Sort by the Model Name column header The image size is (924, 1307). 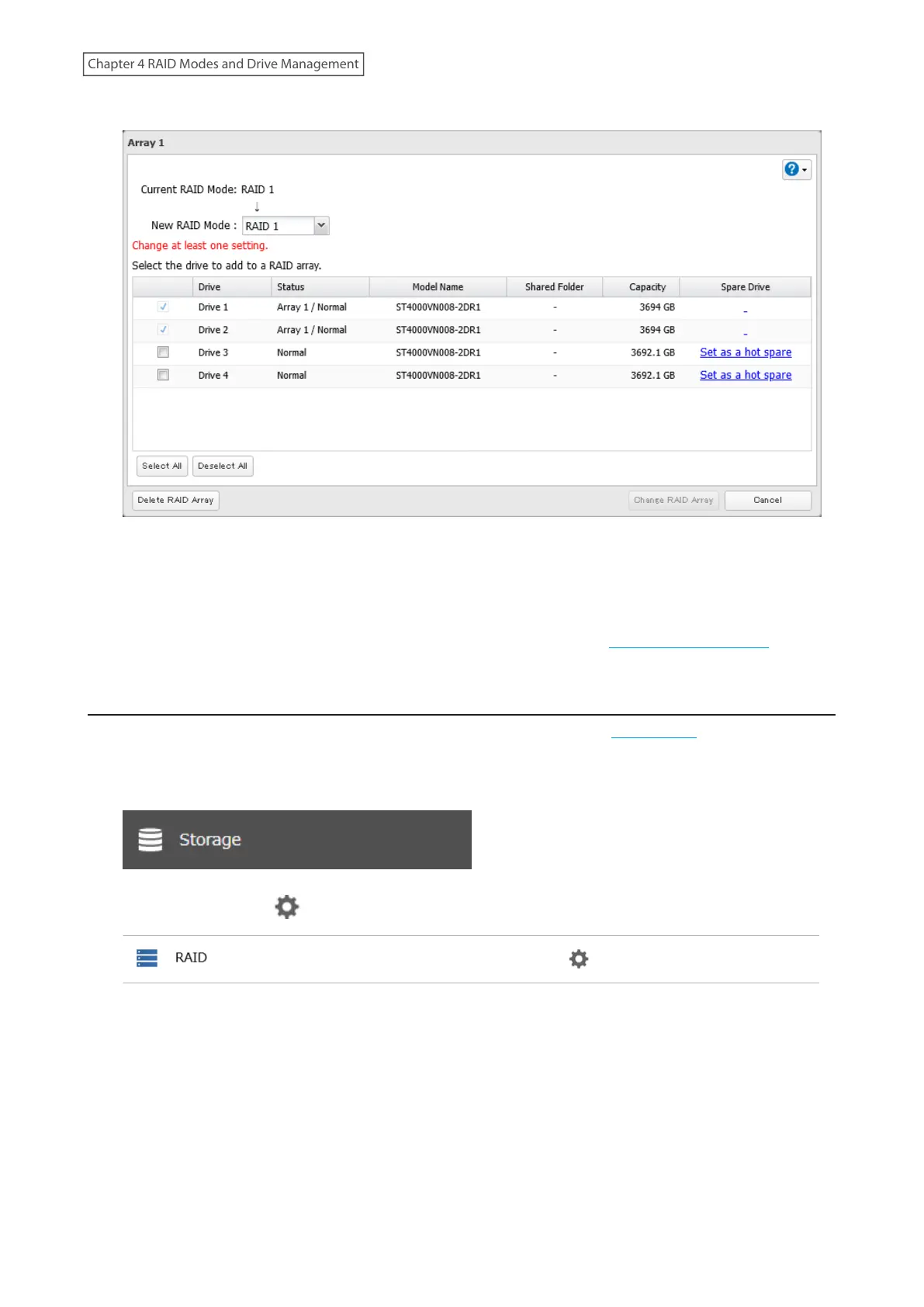pyautogui.click(x=438, y=287)
